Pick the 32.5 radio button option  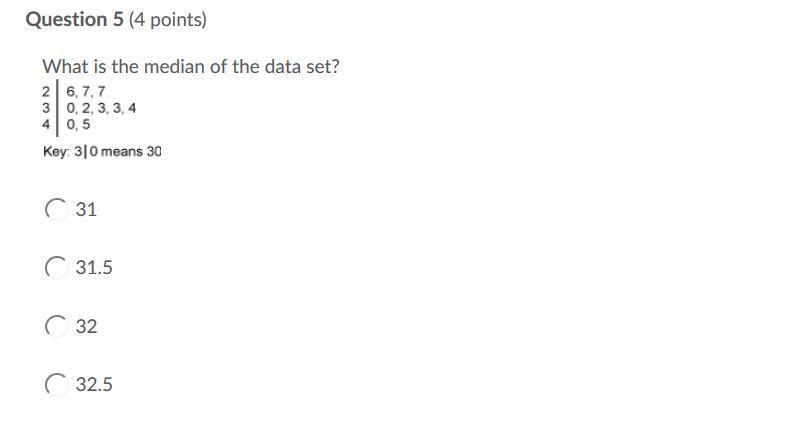coord(56,385)
